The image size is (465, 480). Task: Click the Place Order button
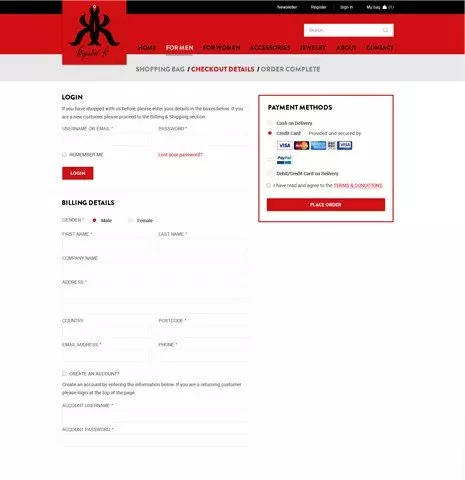pyautogui.click(x=326, y=205)
